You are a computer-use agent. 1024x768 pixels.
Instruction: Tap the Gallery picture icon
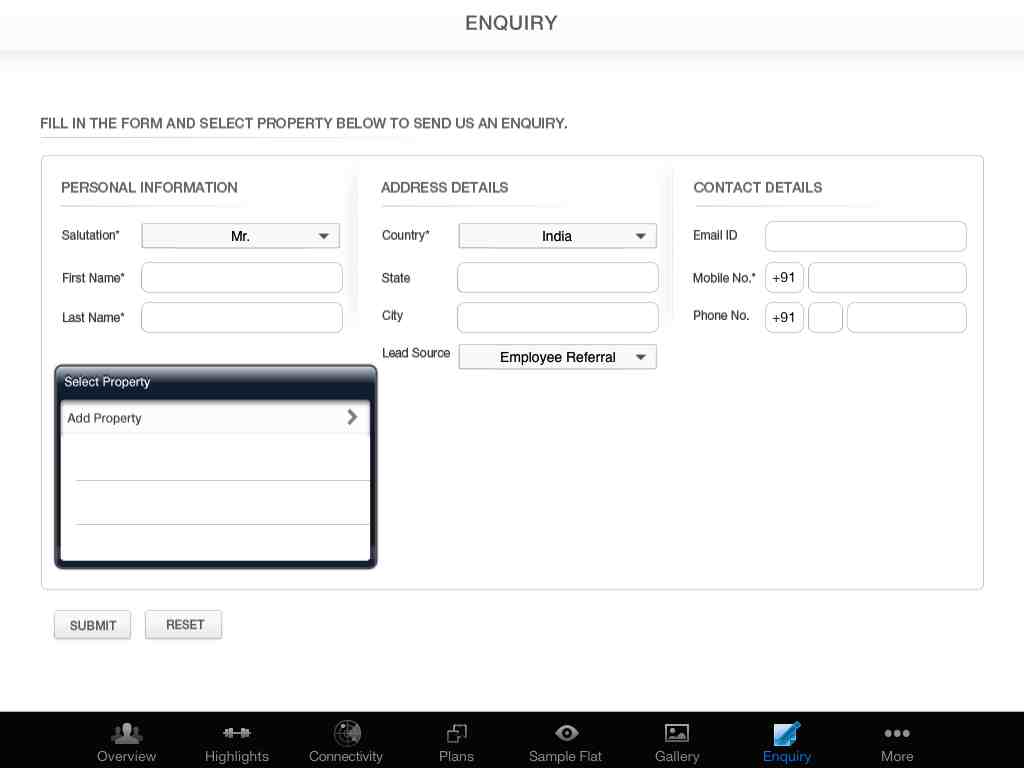[x=677, y=733]
